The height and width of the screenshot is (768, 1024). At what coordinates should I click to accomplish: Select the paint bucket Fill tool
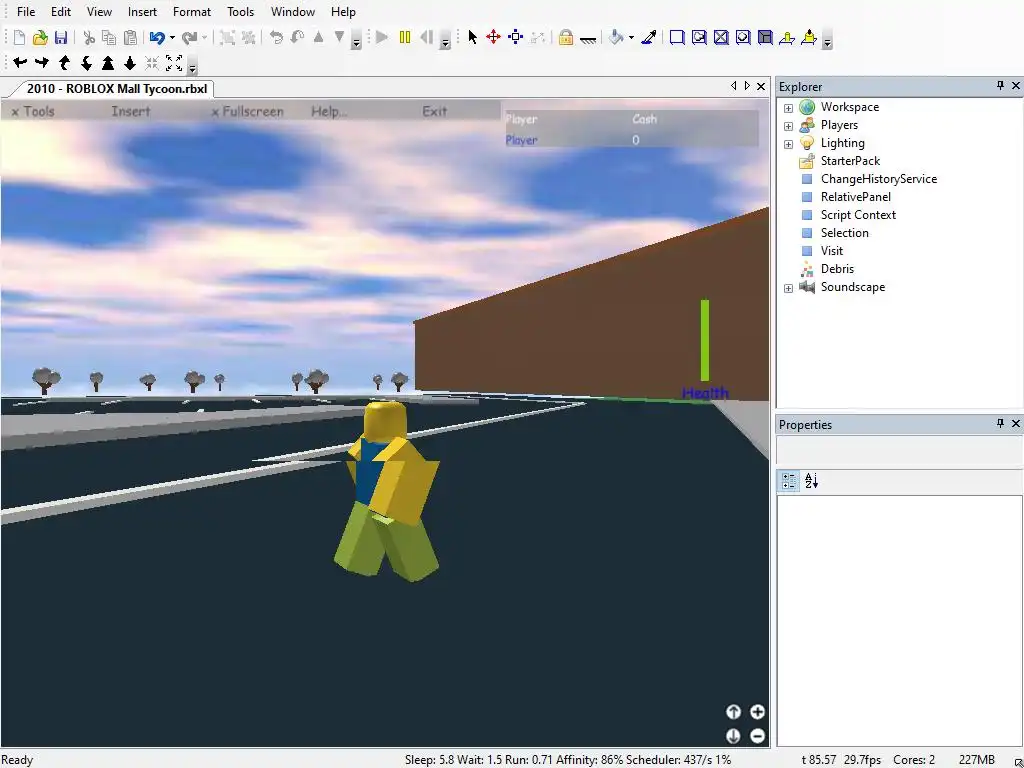(x=616, y=38)
